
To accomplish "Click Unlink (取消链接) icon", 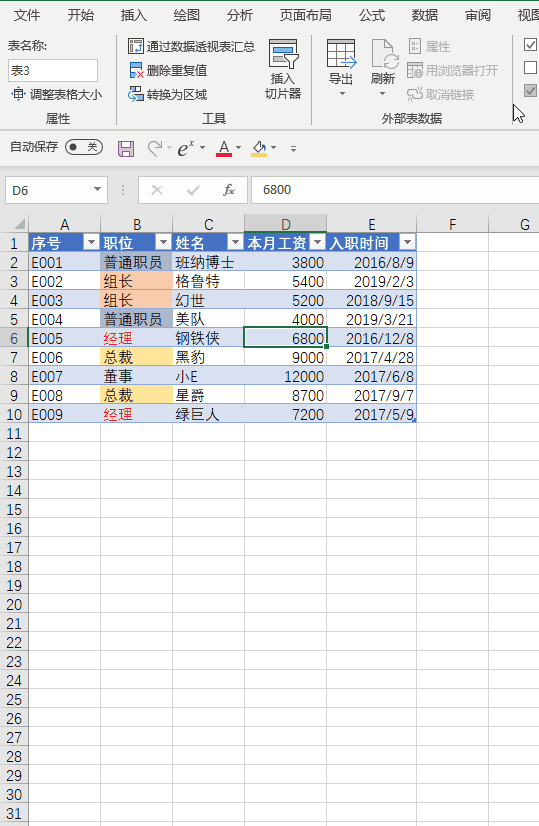I will (415, 94).
